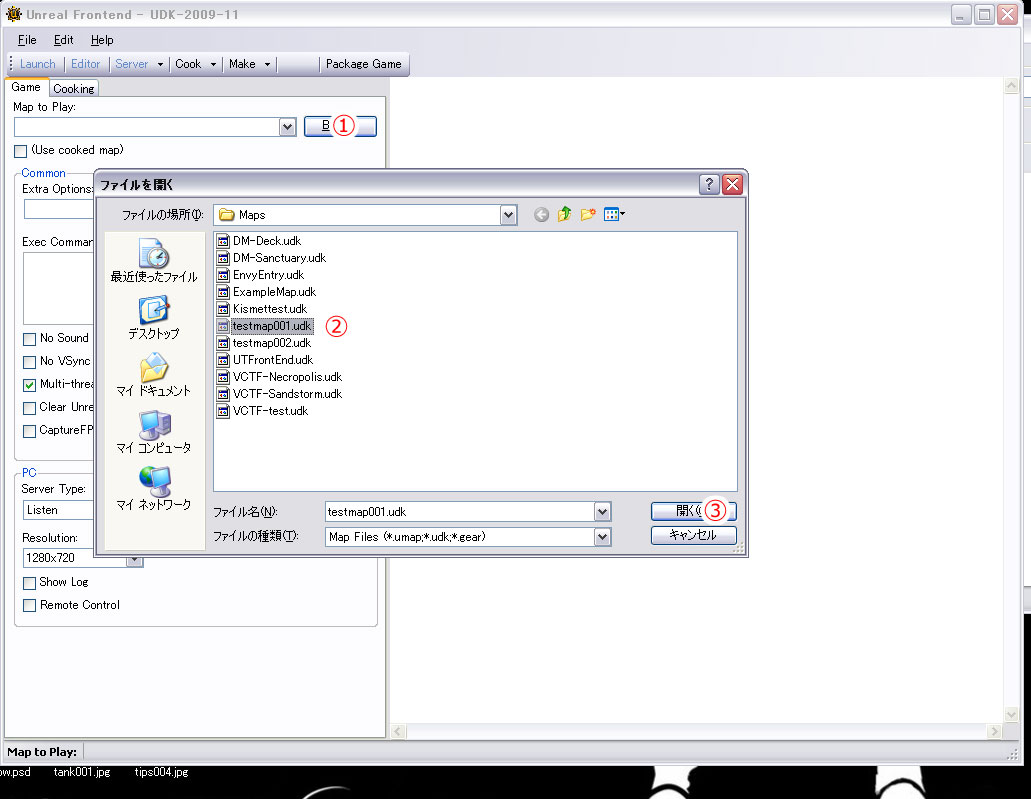1031x799 pixels.
Task: Open the Server toolbar dropdown arrow
Action: [160, 64]
